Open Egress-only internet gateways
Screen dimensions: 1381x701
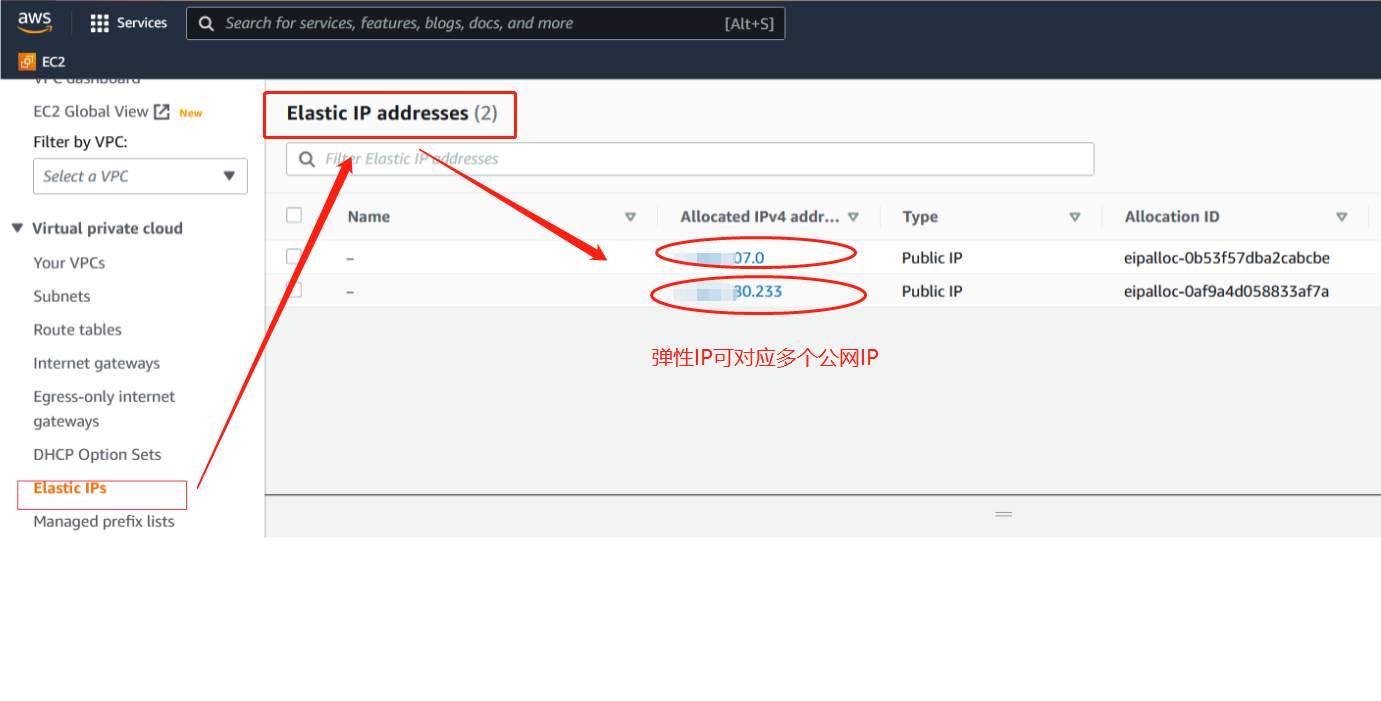(104, 409)
